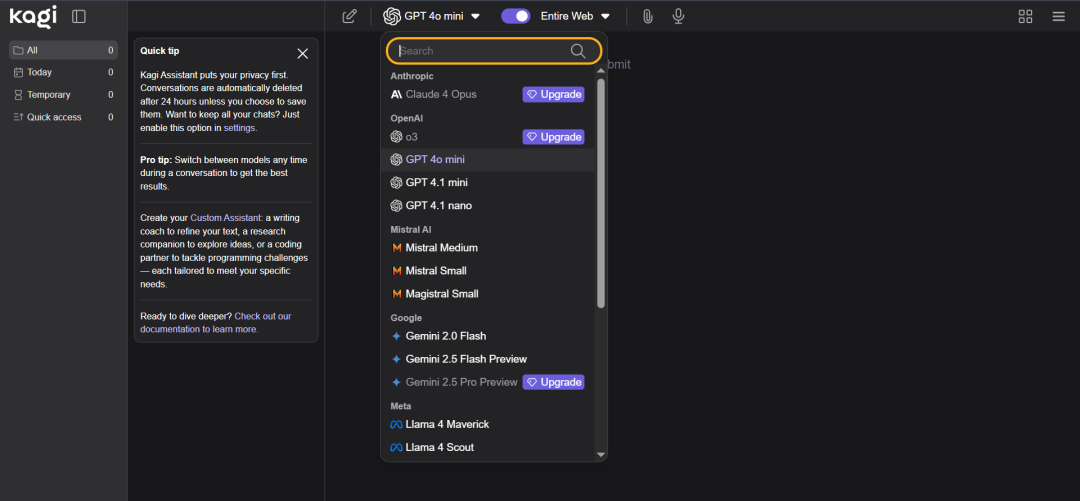Open the Entire Web dropdown
1080x501 pixels.
[x=575, y=16]
